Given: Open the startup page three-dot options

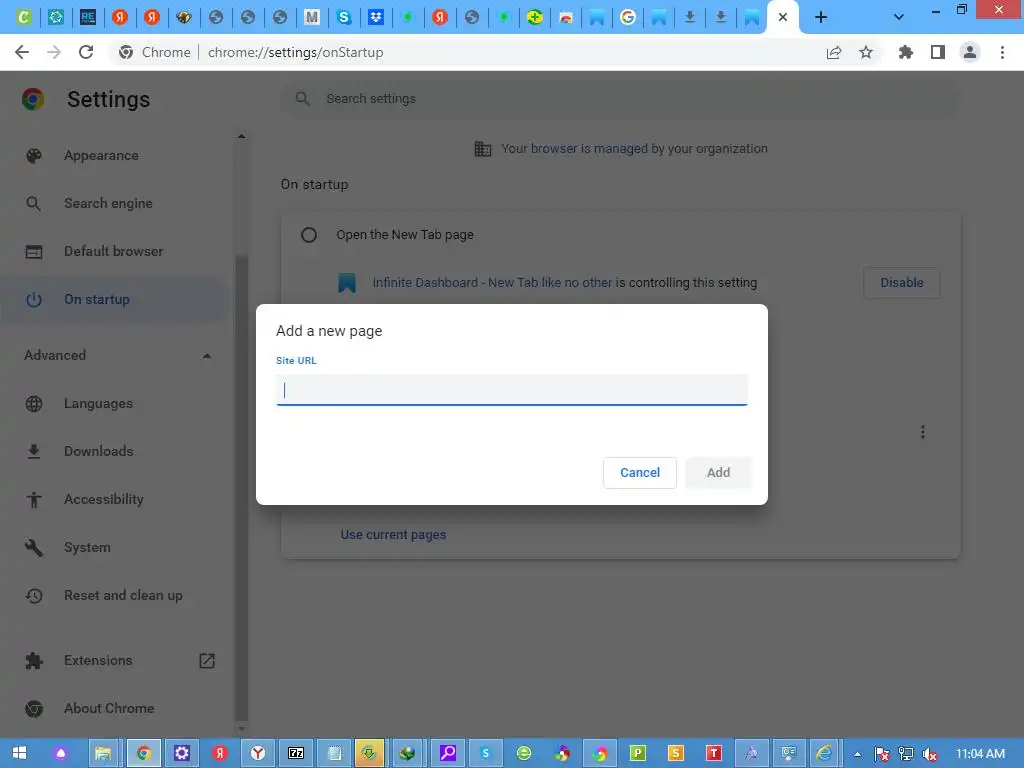Looking at the screenshot, I should (922, 432).
